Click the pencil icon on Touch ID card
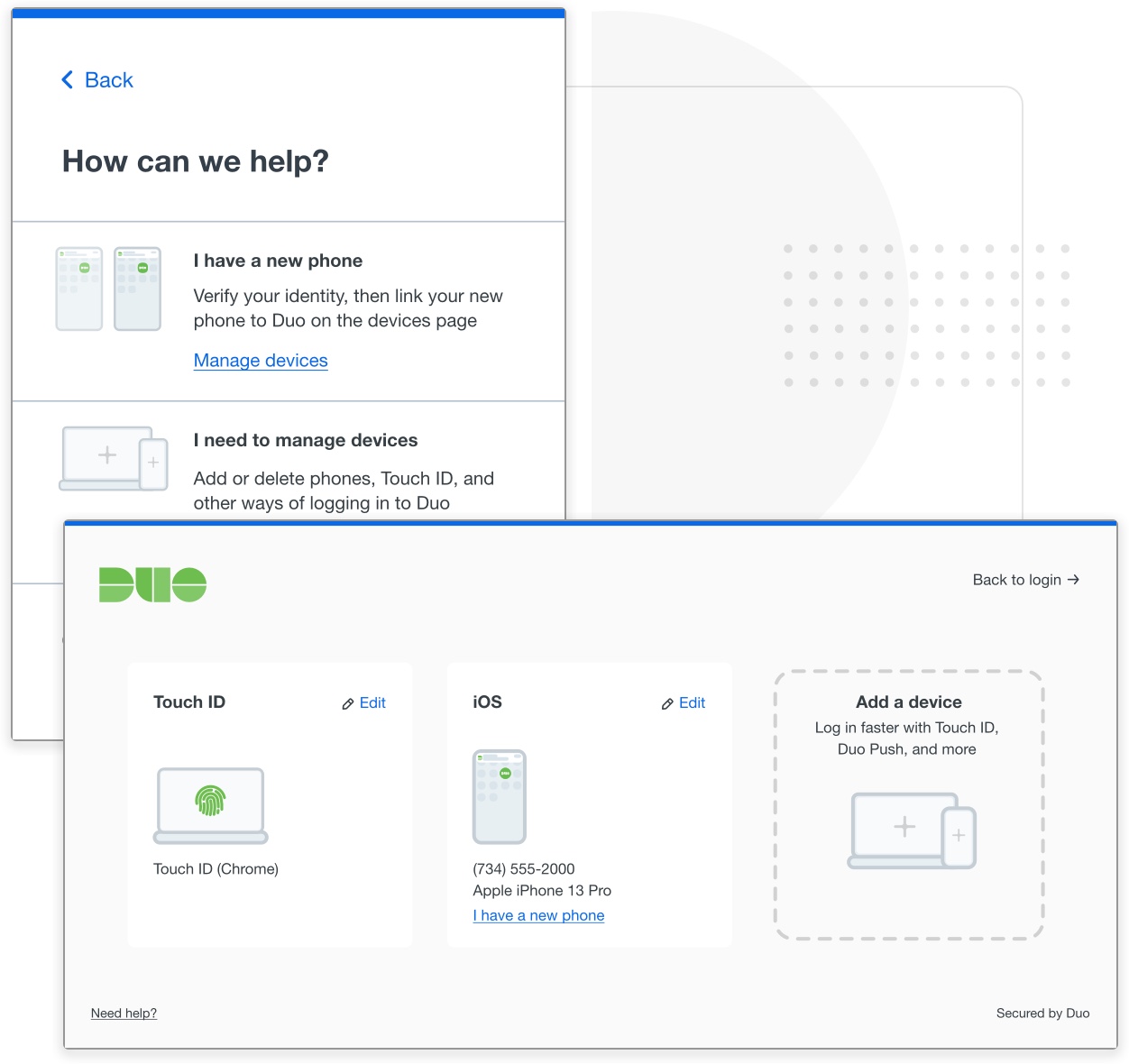This screenshot has width=1129, height=1064. [348, 704]
